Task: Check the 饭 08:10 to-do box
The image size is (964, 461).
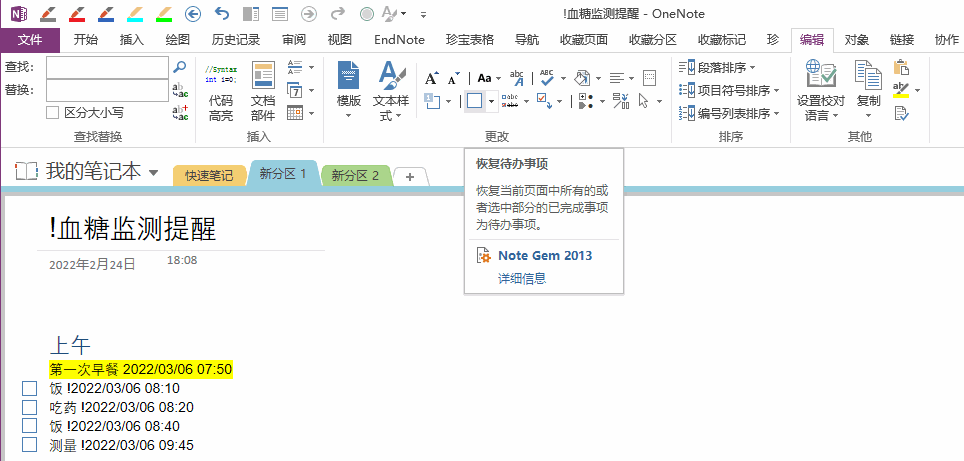Action: click(x=30, y=388)
